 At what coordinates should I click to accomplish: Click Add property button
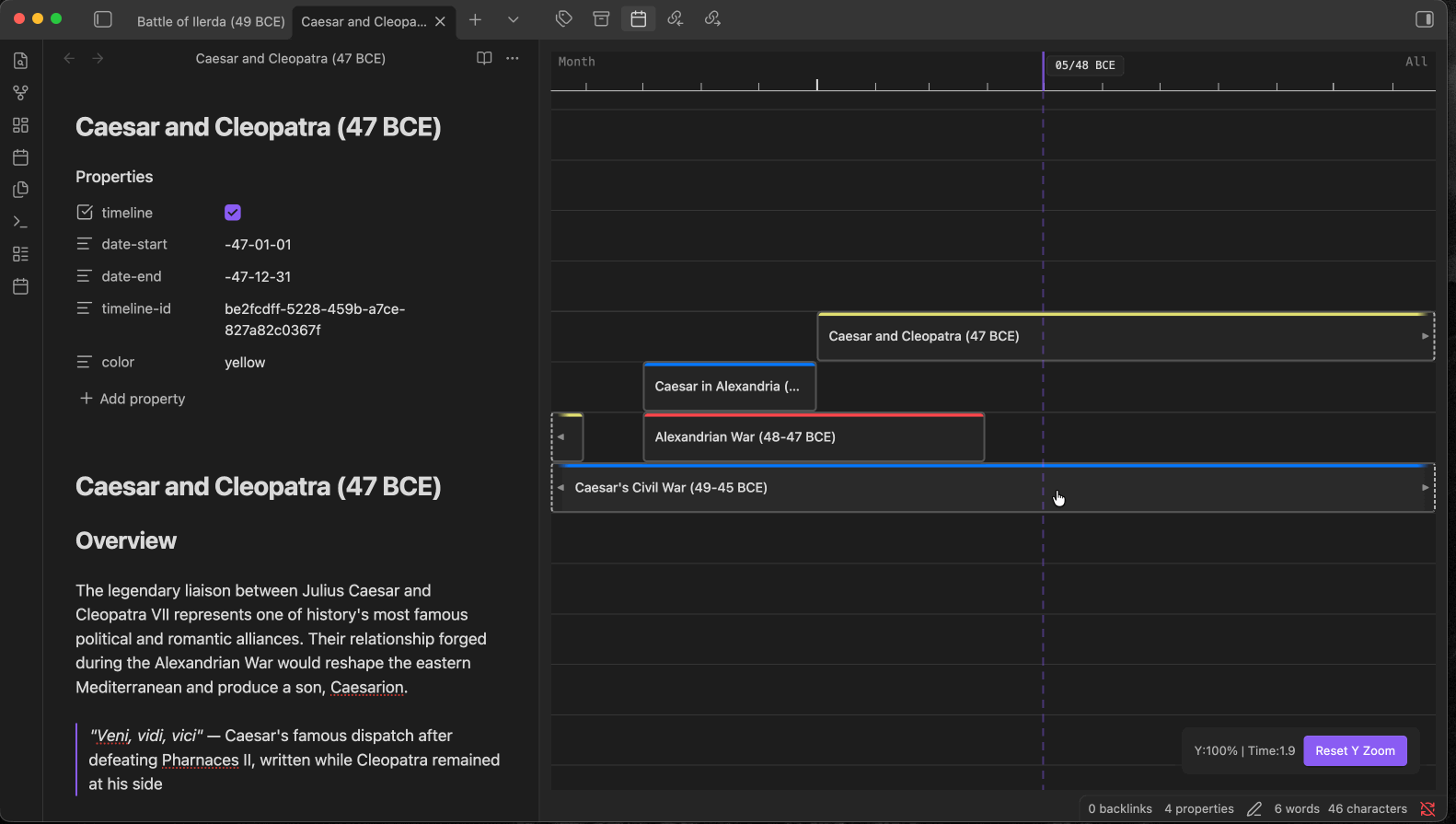coord(133,399)
